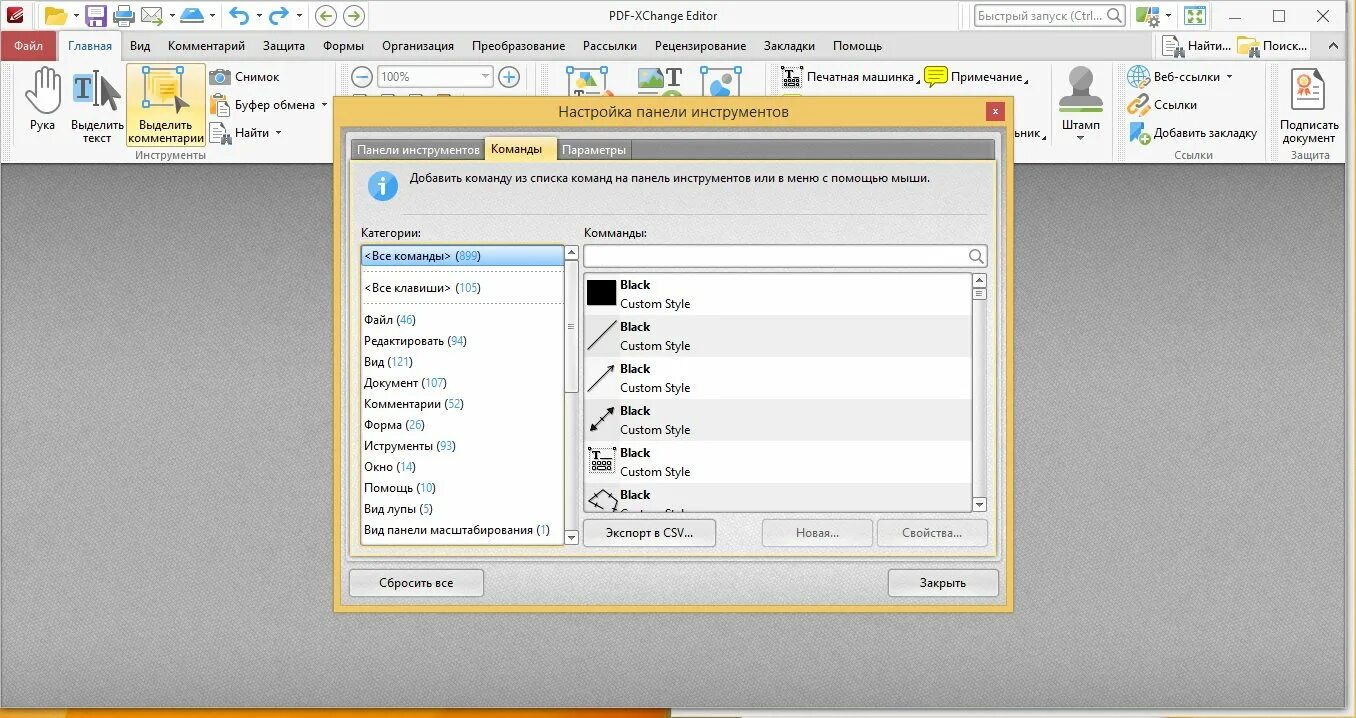Select the <Все клавиши> (105) category

coord(462,288)
